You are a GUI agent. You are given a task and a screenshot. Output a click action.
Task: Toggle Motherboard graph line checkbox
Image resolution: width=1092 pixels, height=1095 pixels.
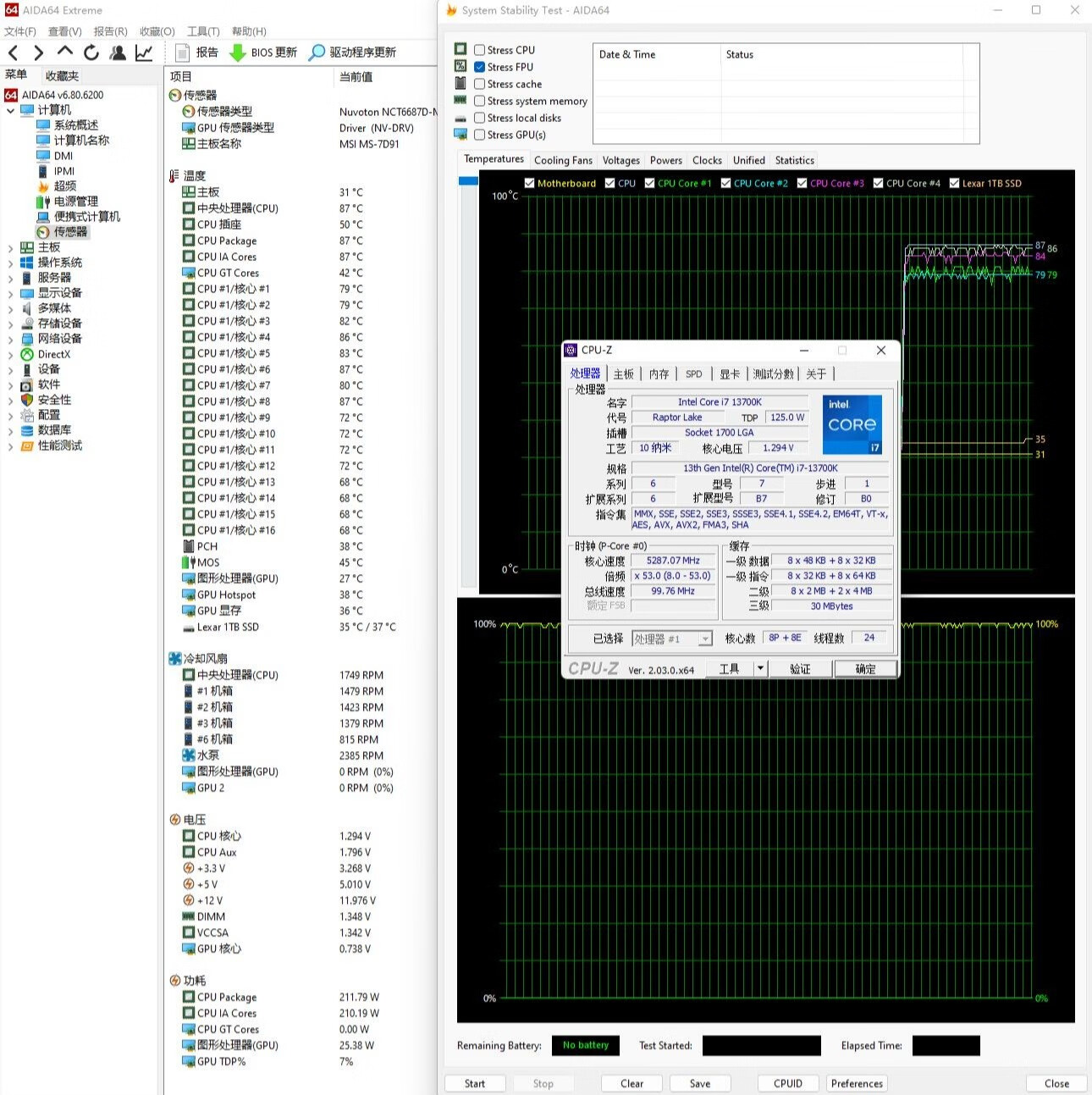tap(530, 183)
